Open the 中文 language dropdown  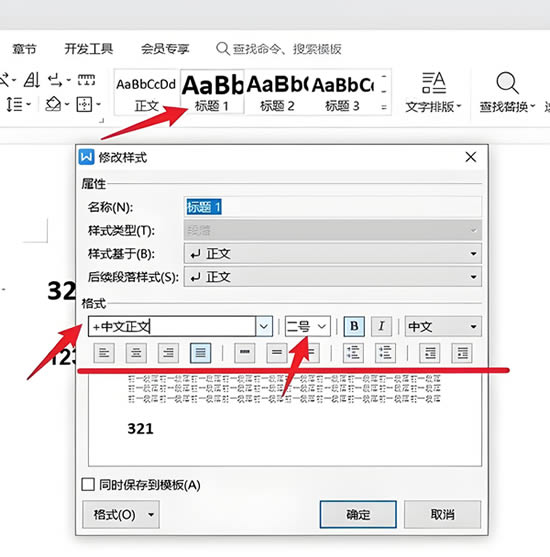(x=443, y=326)
